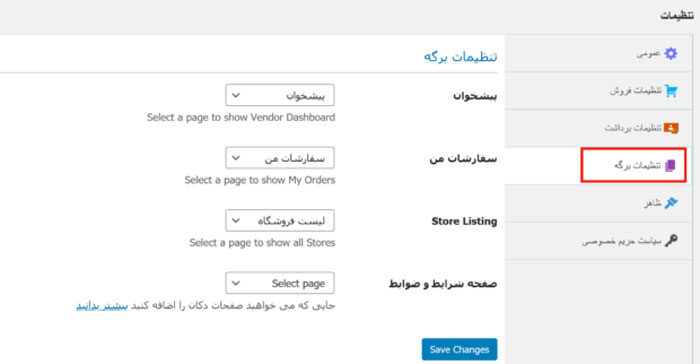The height and width of the screenshot is (364, 700).
Task: Click the تنظیمات برگه section heading
Action: [460, 57]
